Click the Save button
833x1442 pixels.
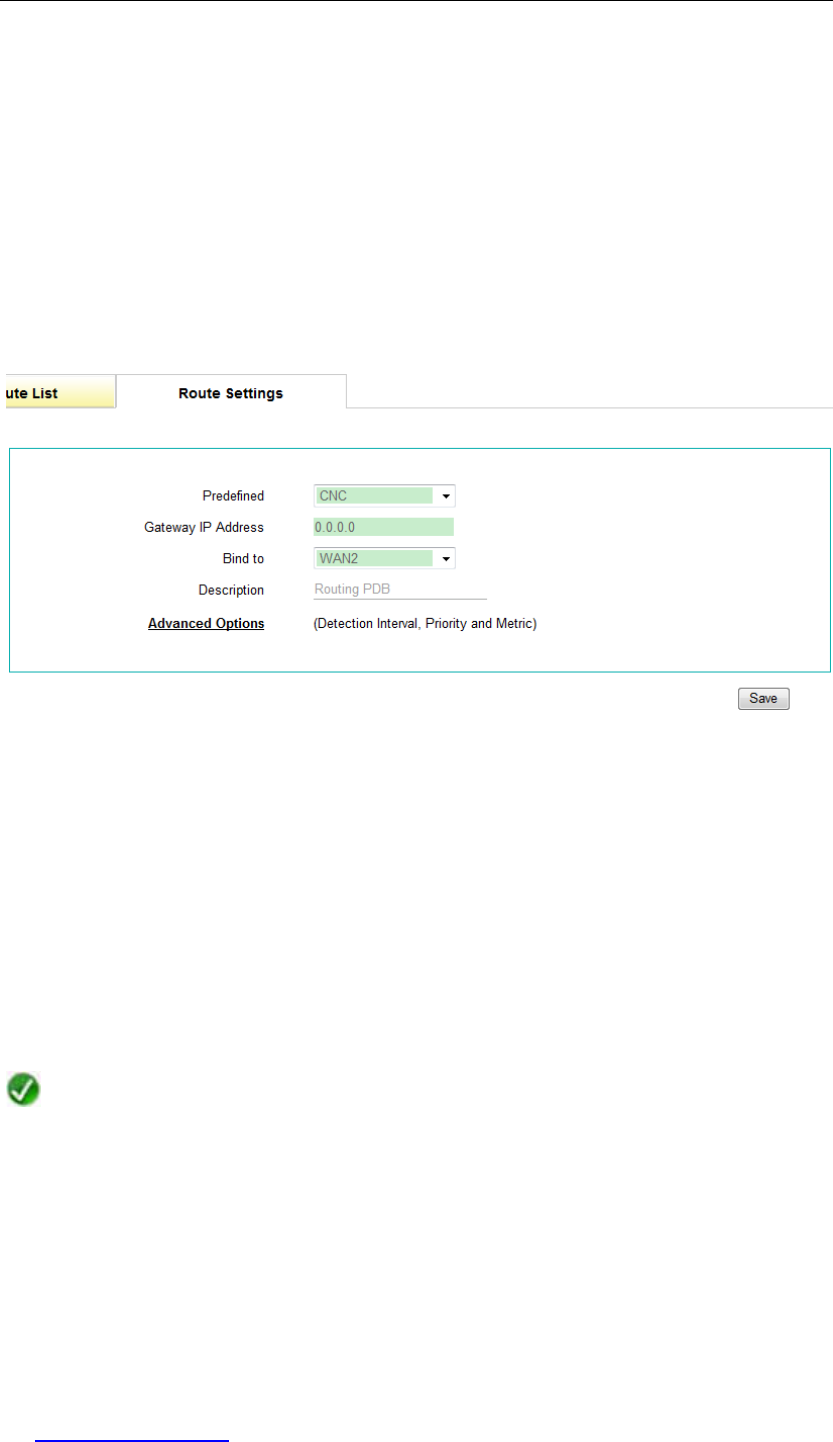coord(764,699)
